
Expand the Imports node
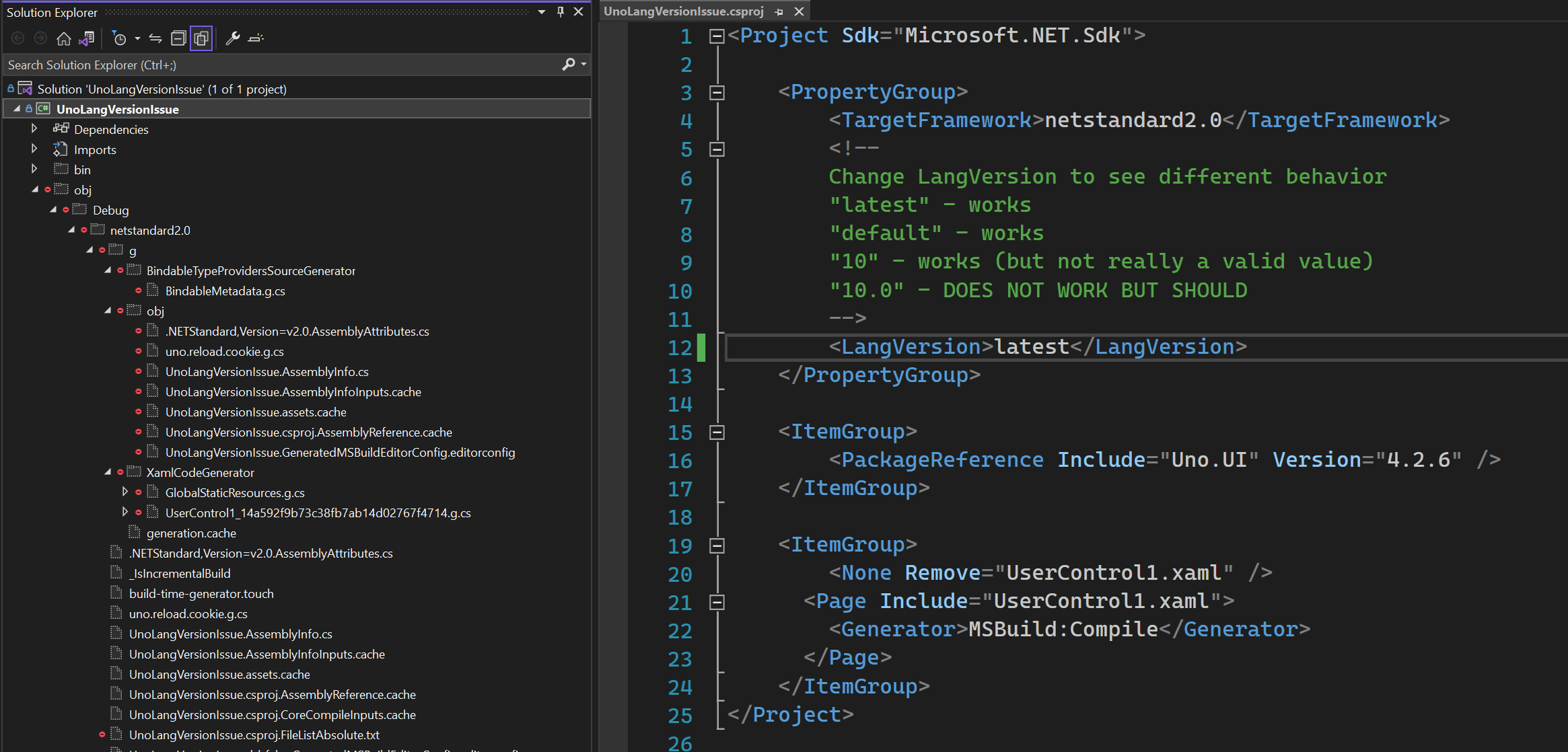pos(34,148)
